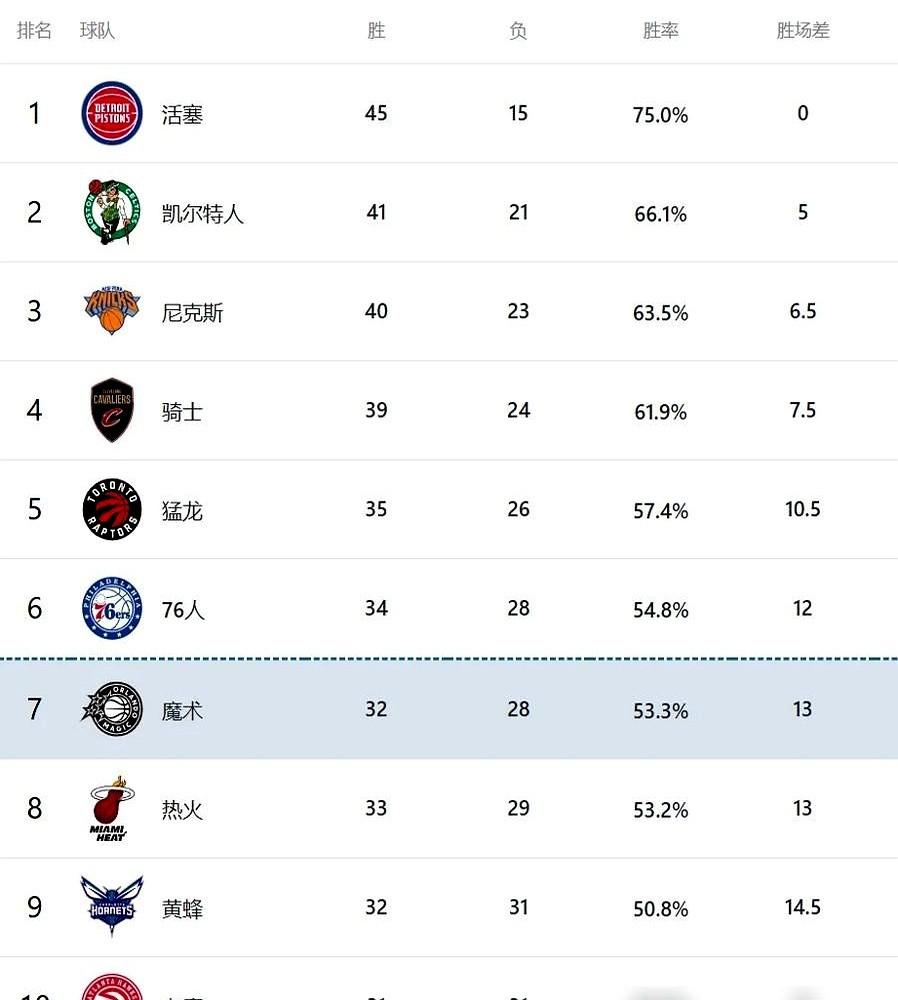This screenshot has width=898, height=1000.
Task: Select the highlighted 魔术 row
Action: point(449,709)
